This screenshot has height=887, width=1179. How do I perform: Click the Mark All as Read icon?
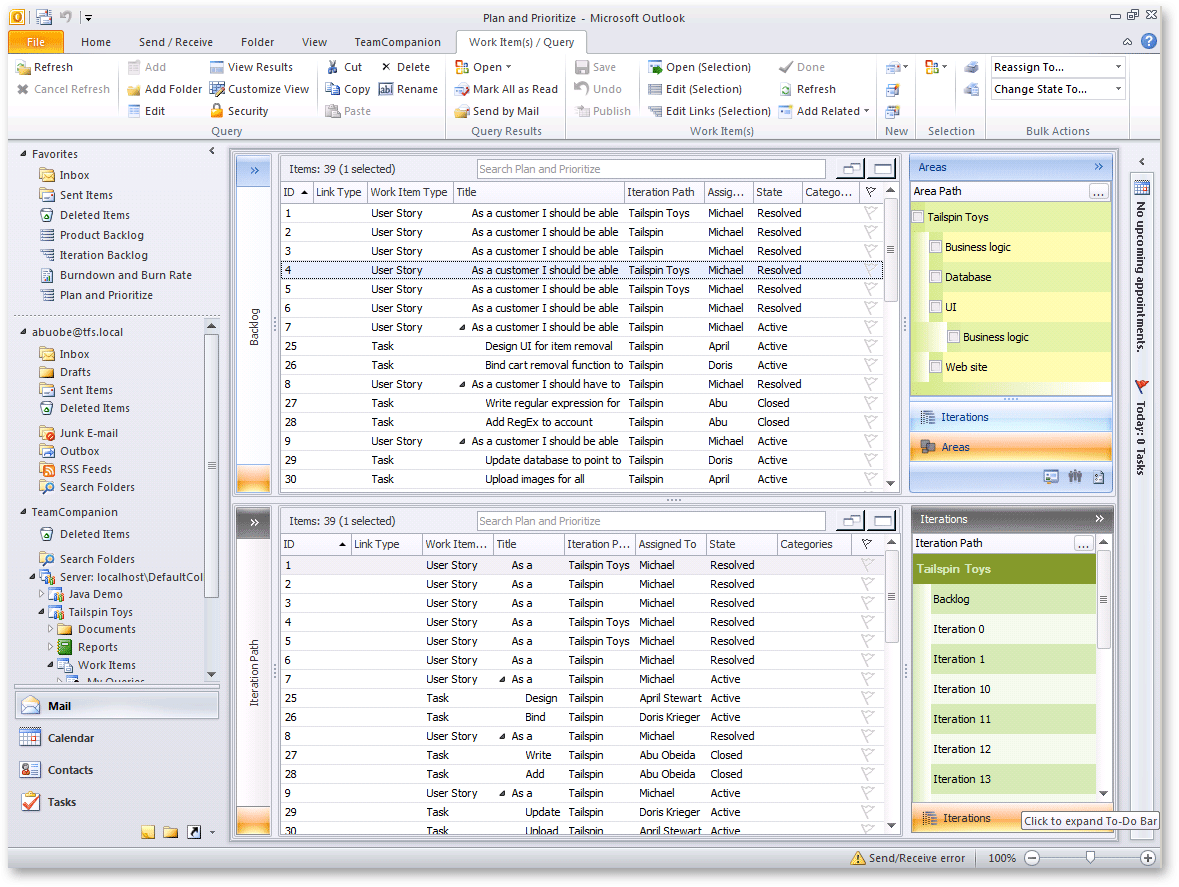pos(462,89)
